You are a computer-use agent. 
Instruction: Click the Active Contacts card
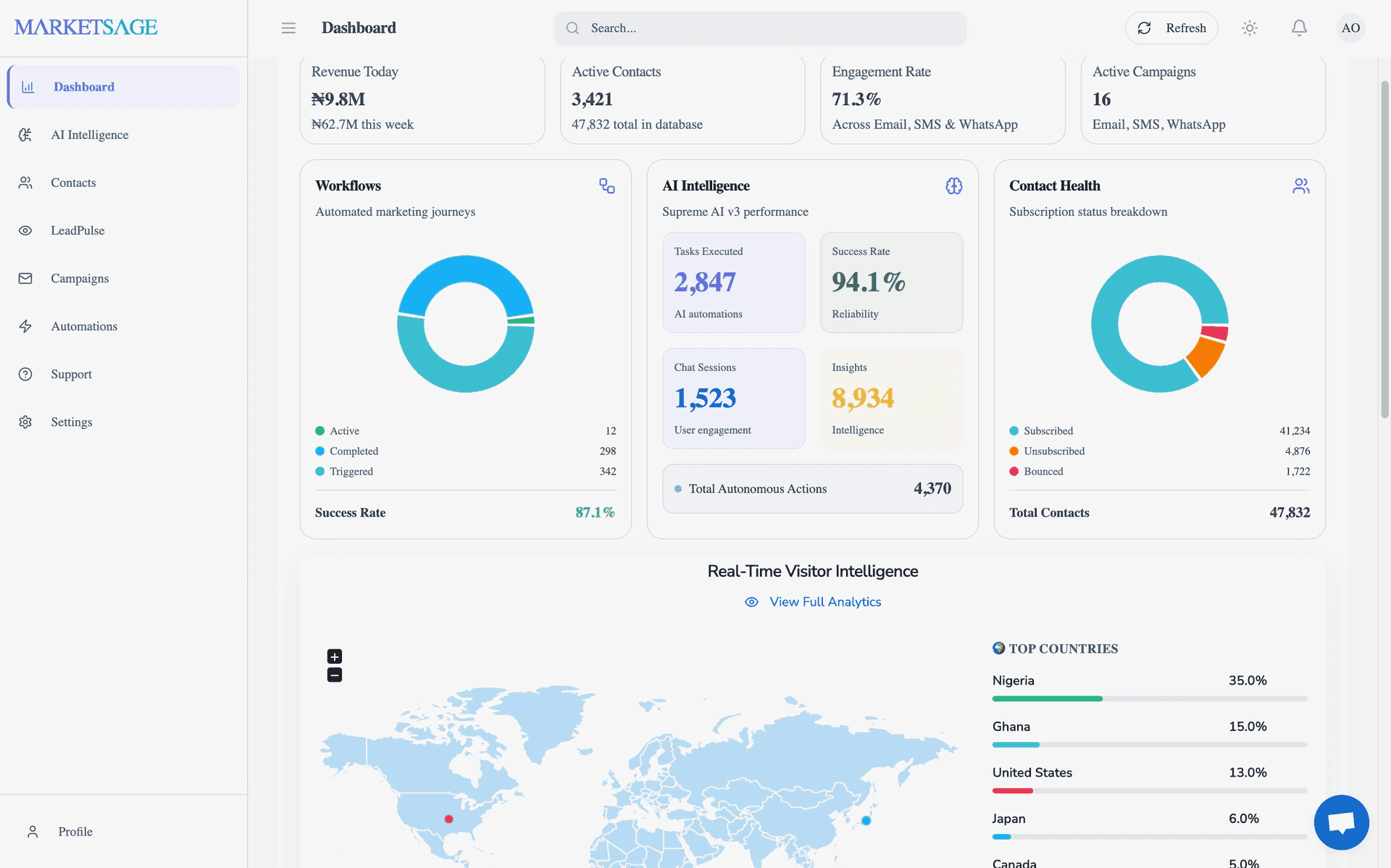pos(682,100)
